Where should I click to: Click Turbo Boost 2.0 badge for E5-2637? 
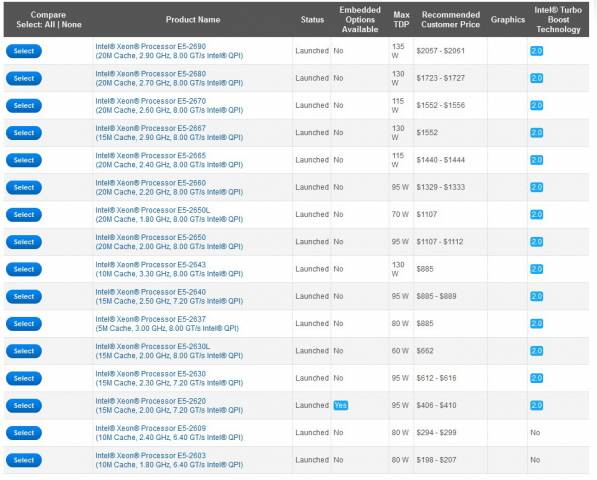pos(536,324)
